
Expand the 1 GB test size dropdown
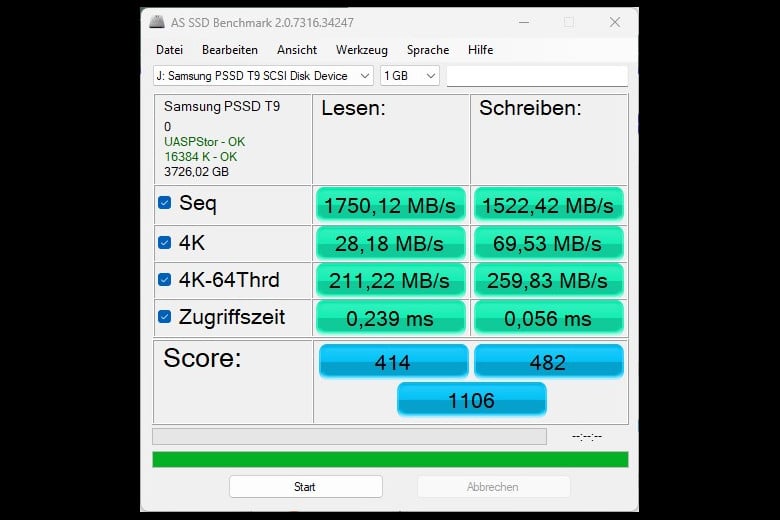click(x=410, y=76)
